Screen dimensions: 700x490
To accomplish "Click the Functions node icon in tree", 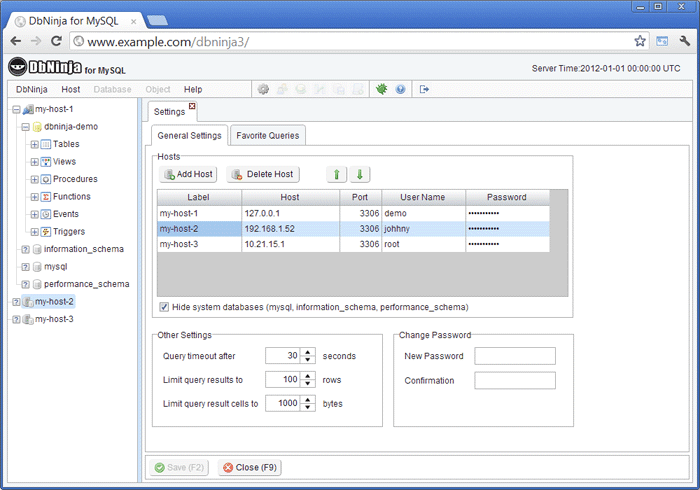I will pos(46,196).
